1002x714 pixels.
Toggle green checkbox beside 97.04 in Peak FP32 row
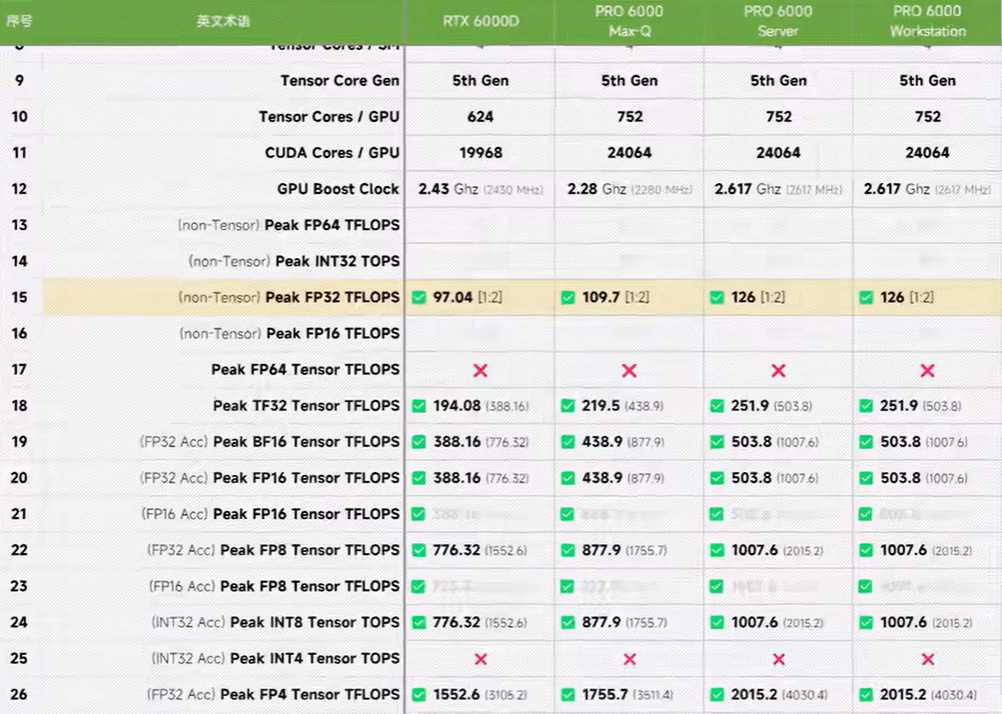coord(419,297)
